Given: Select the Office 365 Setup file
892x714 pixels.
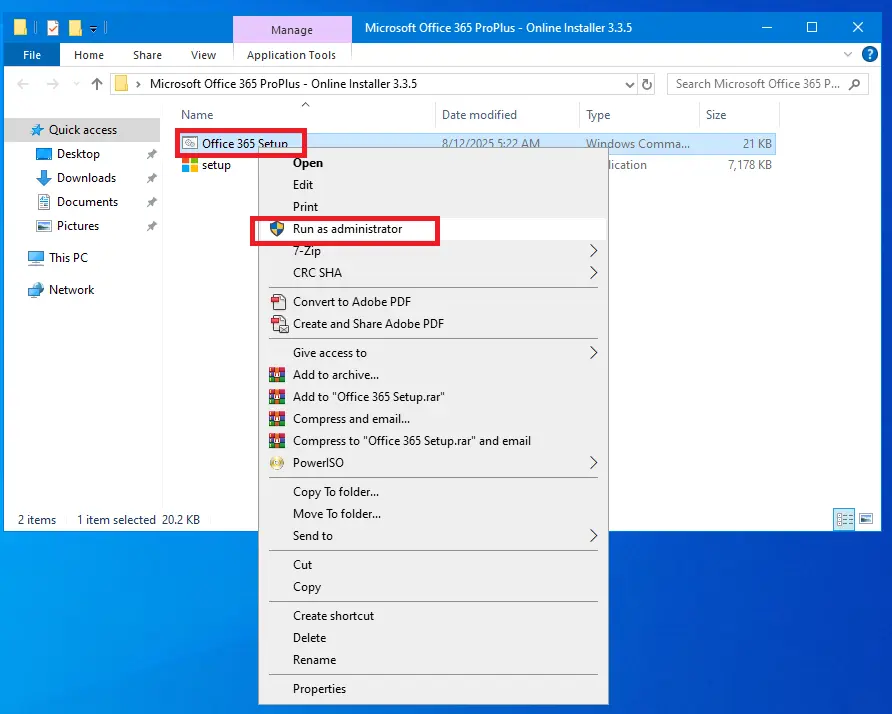Looking at the screenshot, I should click(x=245, y=143).
